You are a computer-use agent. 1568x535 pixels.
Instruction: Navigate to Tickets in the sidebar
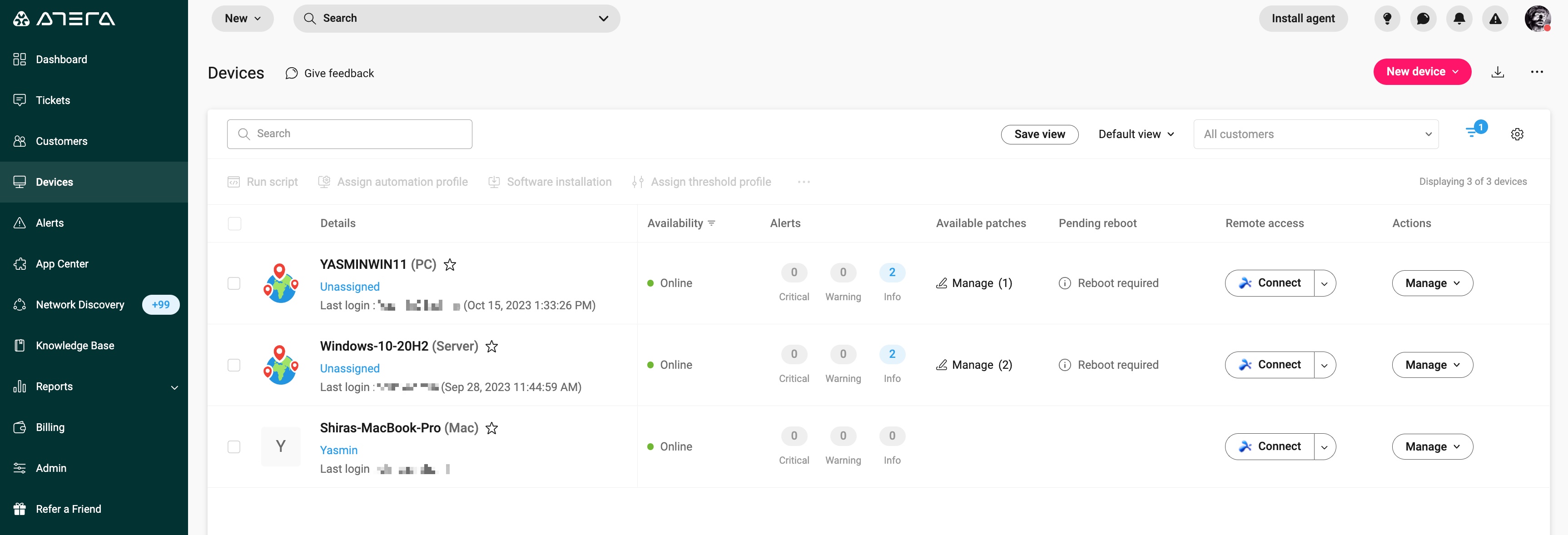click(x=52, y=100)
